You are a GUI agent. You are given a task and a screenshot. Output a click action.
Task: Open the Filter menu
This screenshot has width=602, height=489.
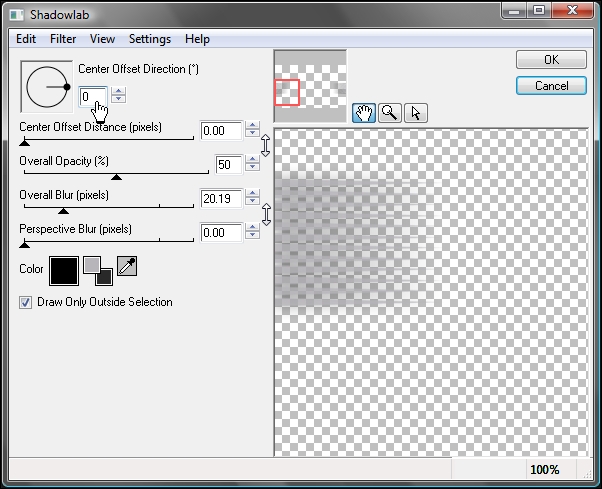point(63,39)
